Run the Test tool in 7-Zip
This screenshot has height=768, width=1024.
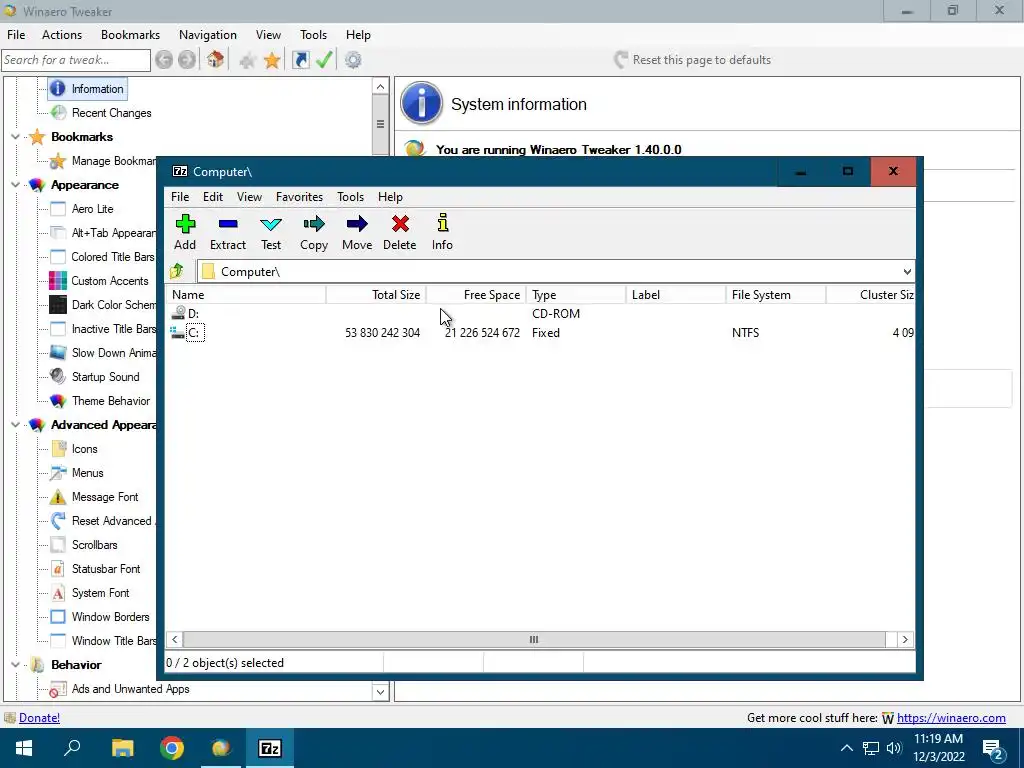click(x=271, y=232)
